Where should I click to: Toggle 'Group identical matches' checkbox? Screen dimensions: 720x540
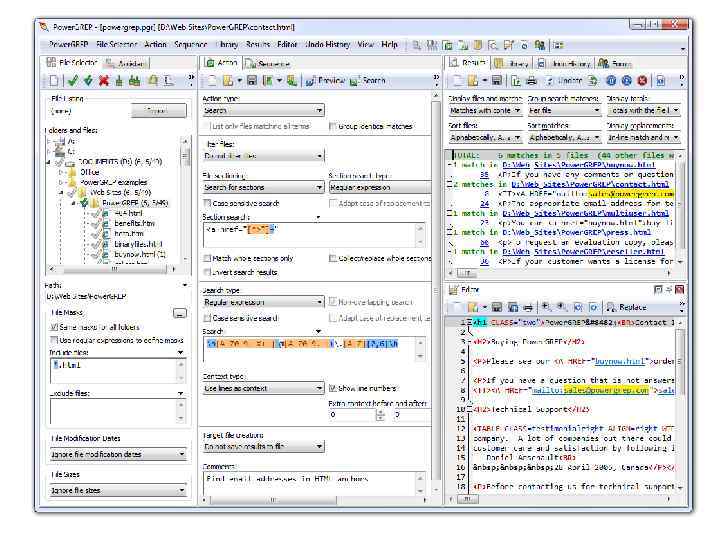pos(333,126)
